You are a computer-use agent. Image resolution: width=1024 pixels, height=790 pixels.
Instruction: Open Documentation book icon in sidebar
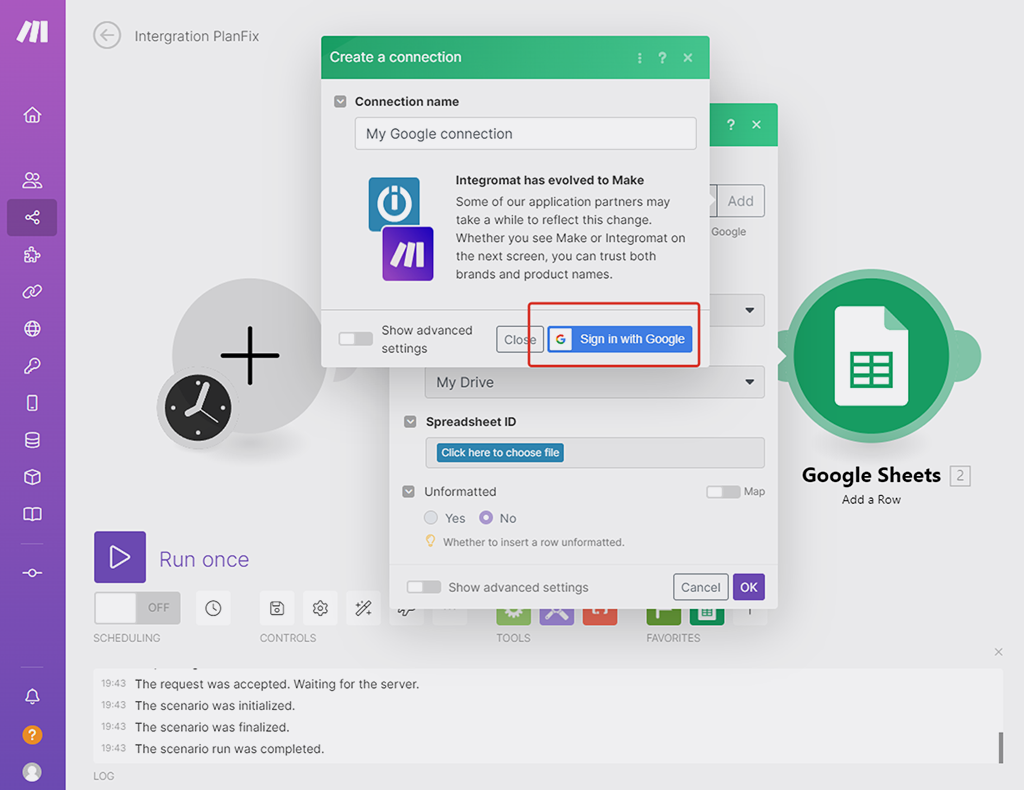coord(32,514)
